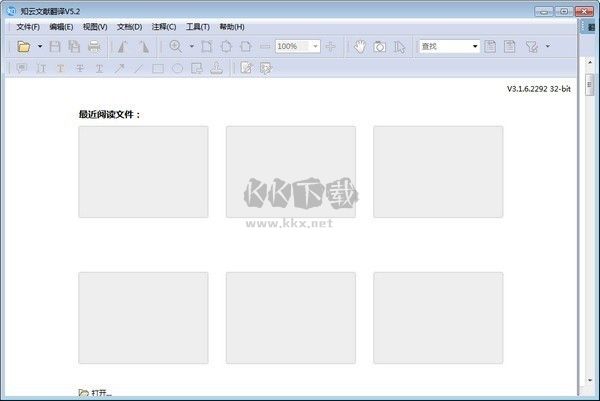
Task: Click the save (floppy disk) icon
Action: (x=55, y=47)
